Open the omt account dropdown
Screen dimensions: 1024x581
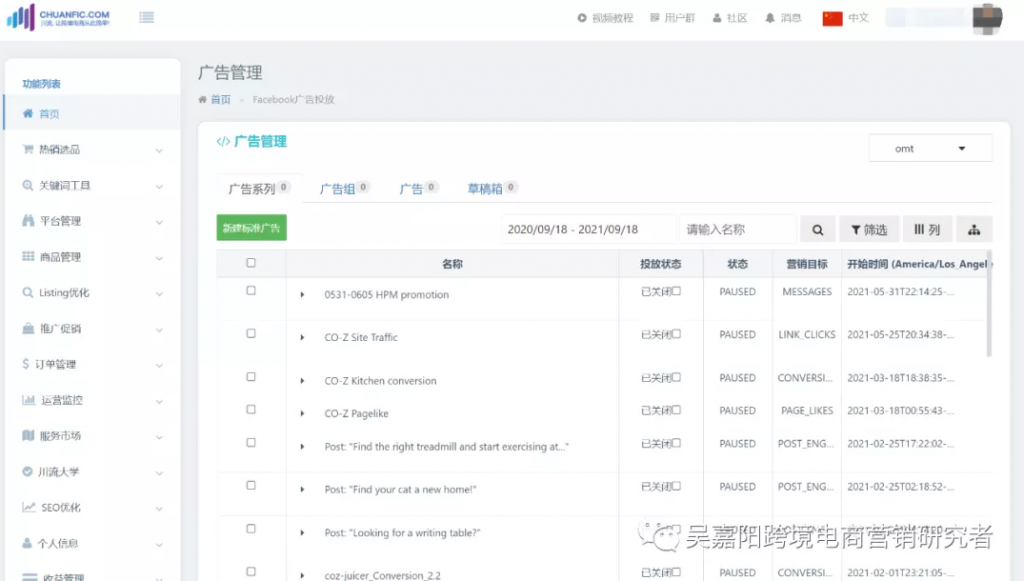(930, 148)
